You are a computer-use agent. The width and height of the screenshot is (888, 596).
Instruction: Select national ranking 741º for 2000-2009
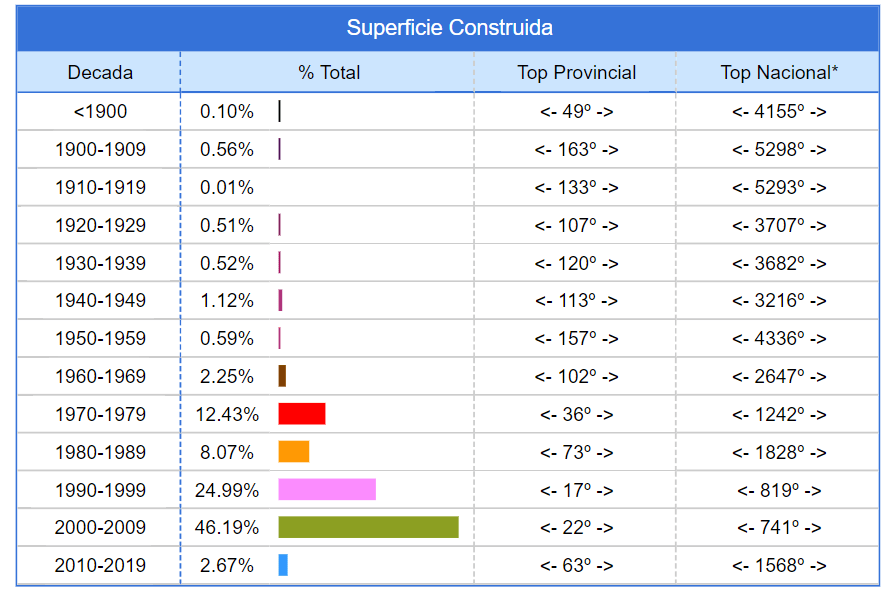point(779,527)
